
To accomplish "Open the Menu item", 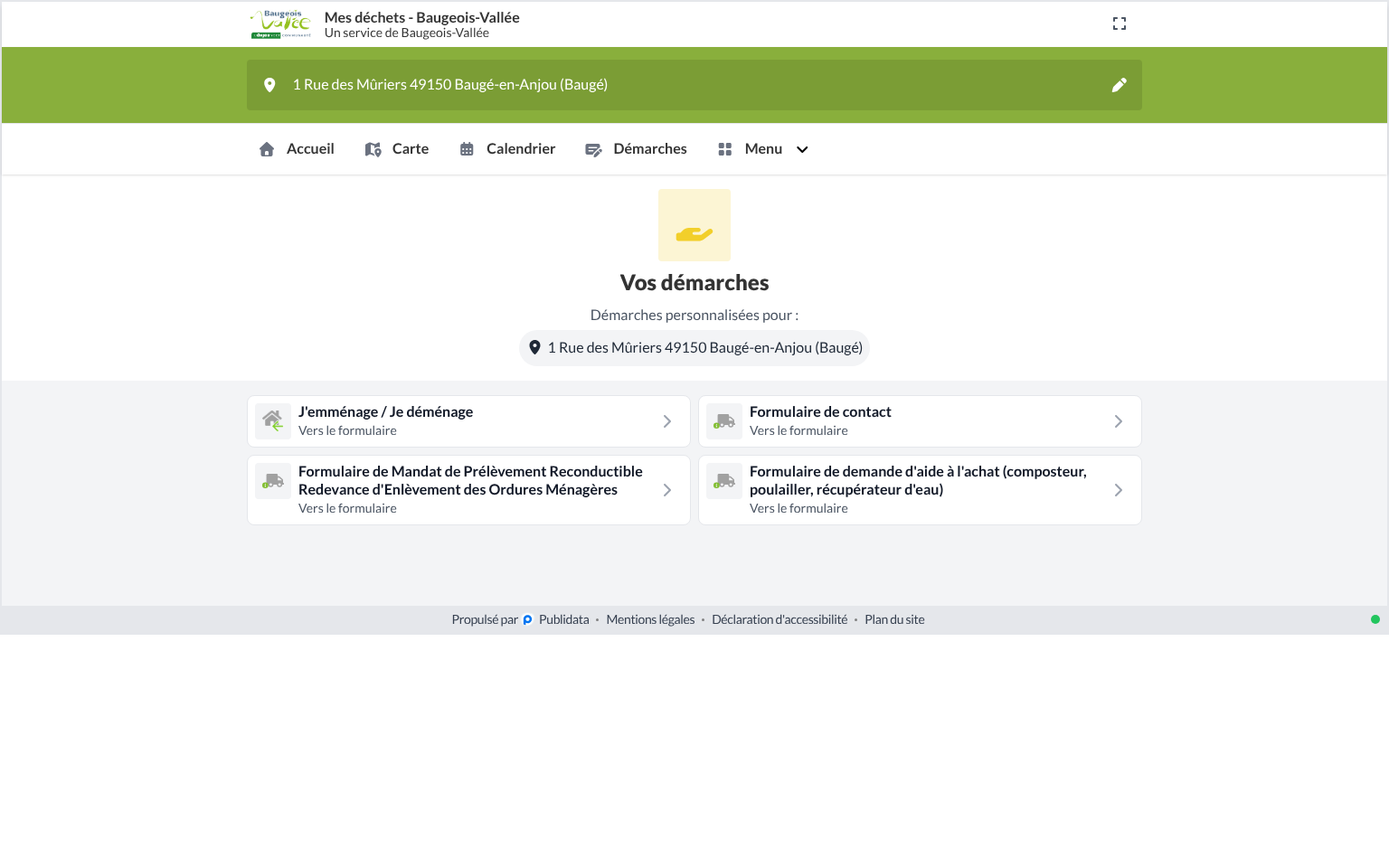I will [763, 149].
